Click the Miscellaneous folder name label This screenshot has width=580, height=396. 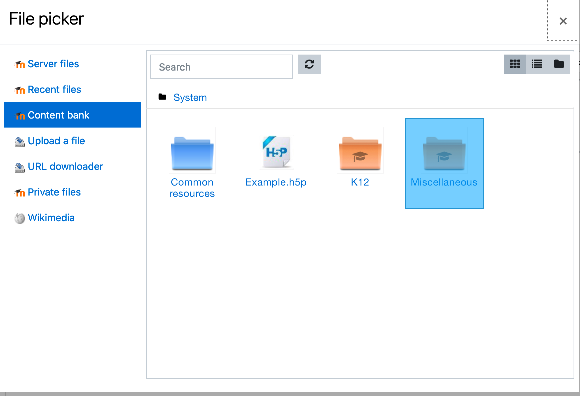444,182
